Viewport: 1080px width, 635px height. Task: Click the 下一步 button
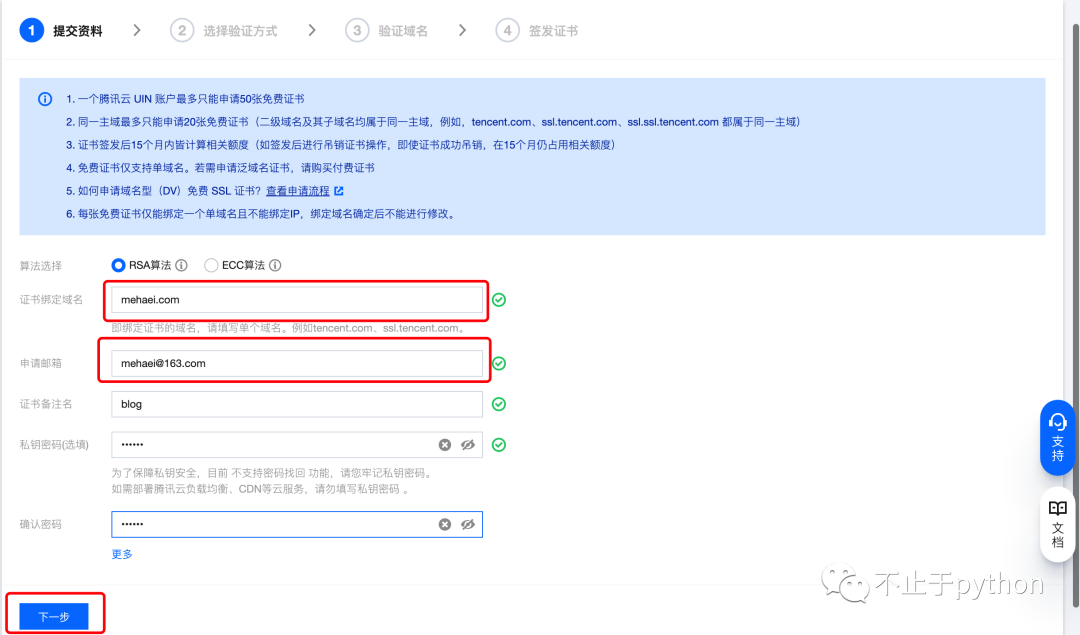tap(54, 616)
